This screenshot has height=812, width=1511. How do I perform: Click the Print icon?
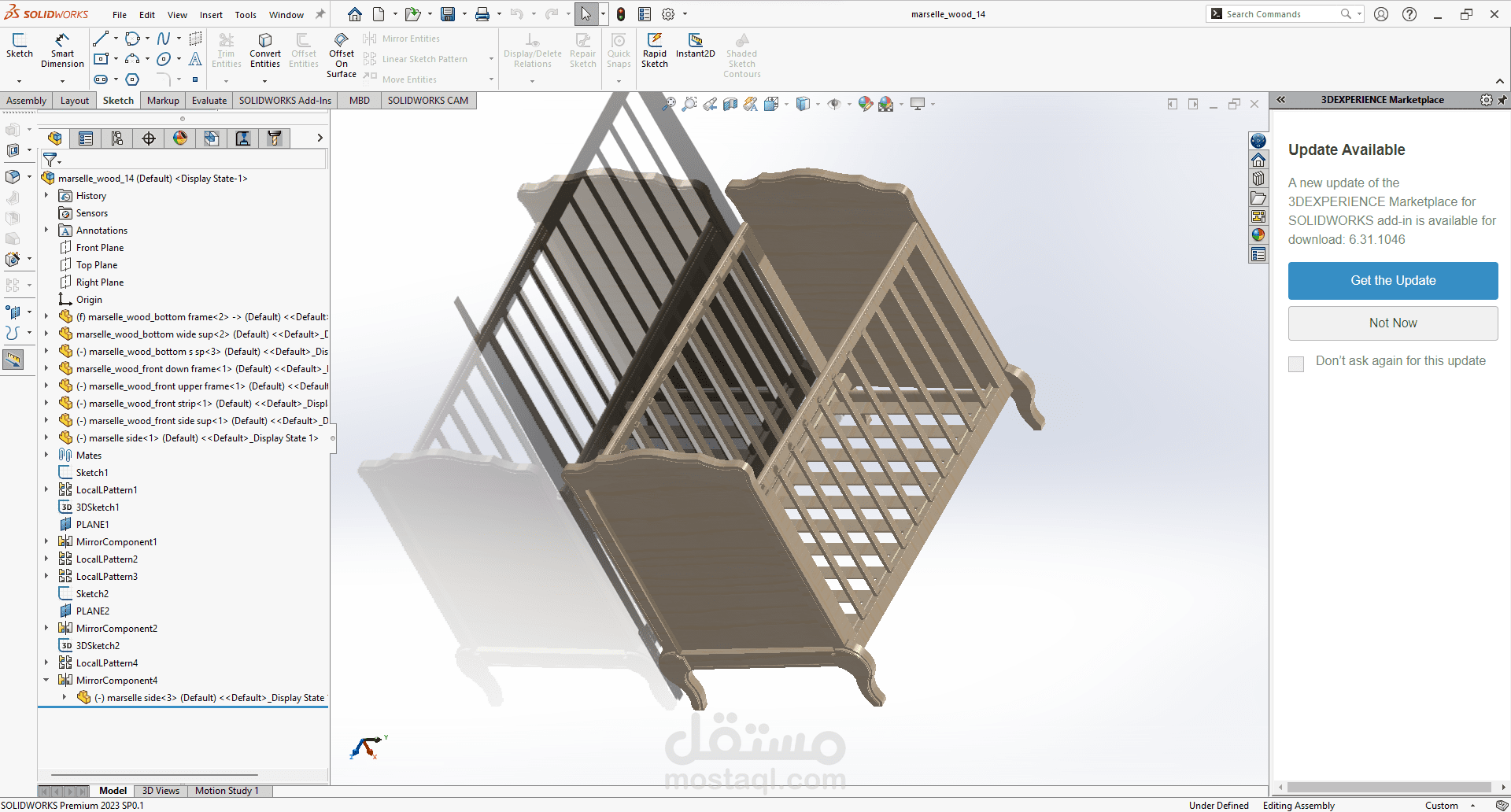point(482,14)
